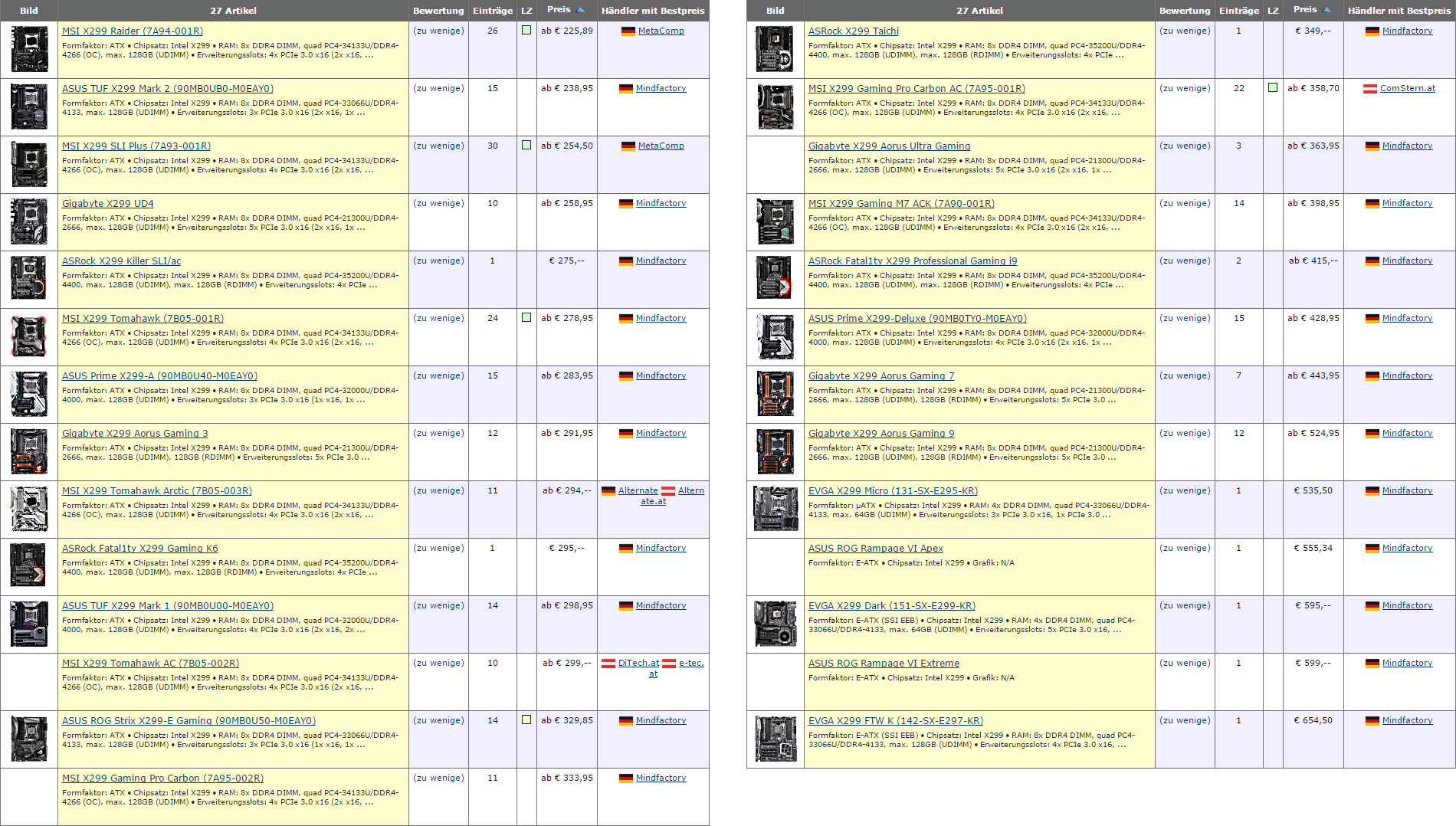Image resolution: width=1456 pixels, height=826 pixels.
Task: Click the ASRock X299 Taichi thumbnail
Action: click(775, 49)
